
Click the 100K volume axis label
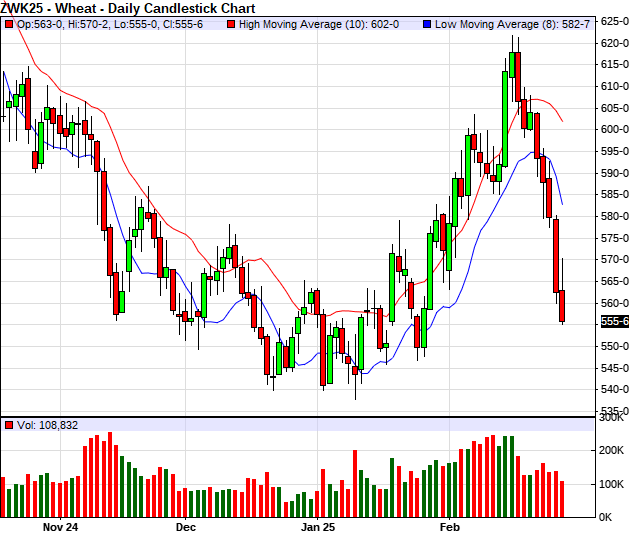(613, 484)
